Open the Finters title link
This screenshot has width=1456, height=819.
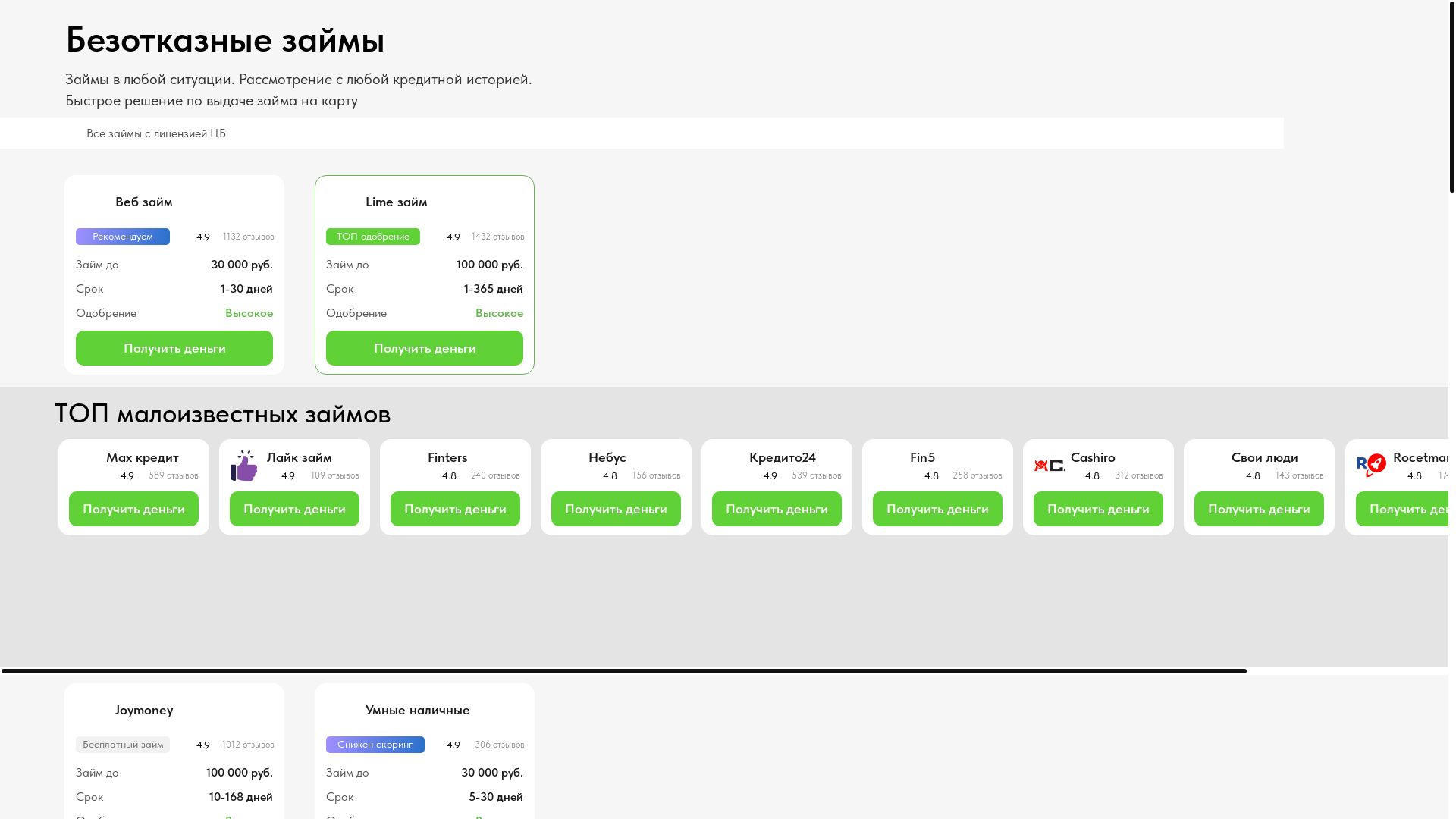tap(447, 457)
